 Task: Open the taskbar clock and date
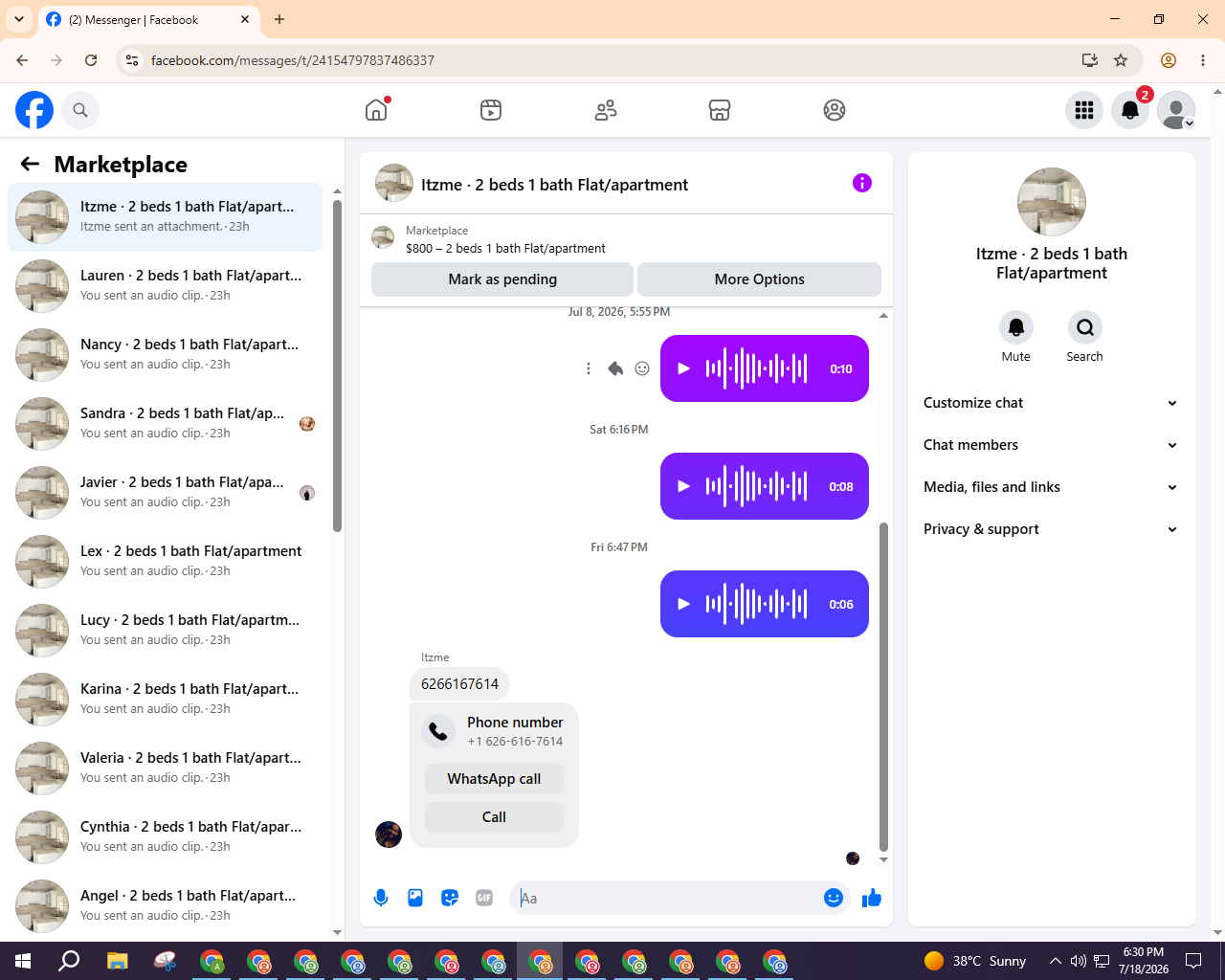point(1144,961)
